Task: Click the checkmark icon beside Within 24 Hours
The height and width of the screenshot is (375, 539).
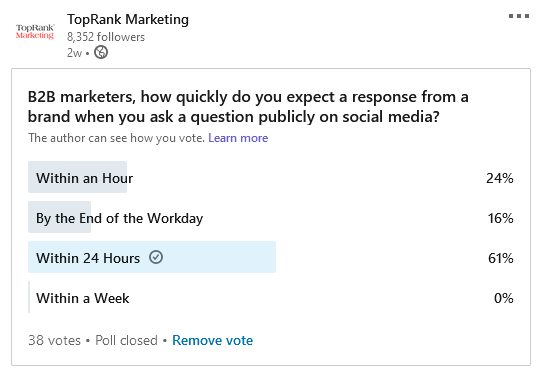Action: 156,257
